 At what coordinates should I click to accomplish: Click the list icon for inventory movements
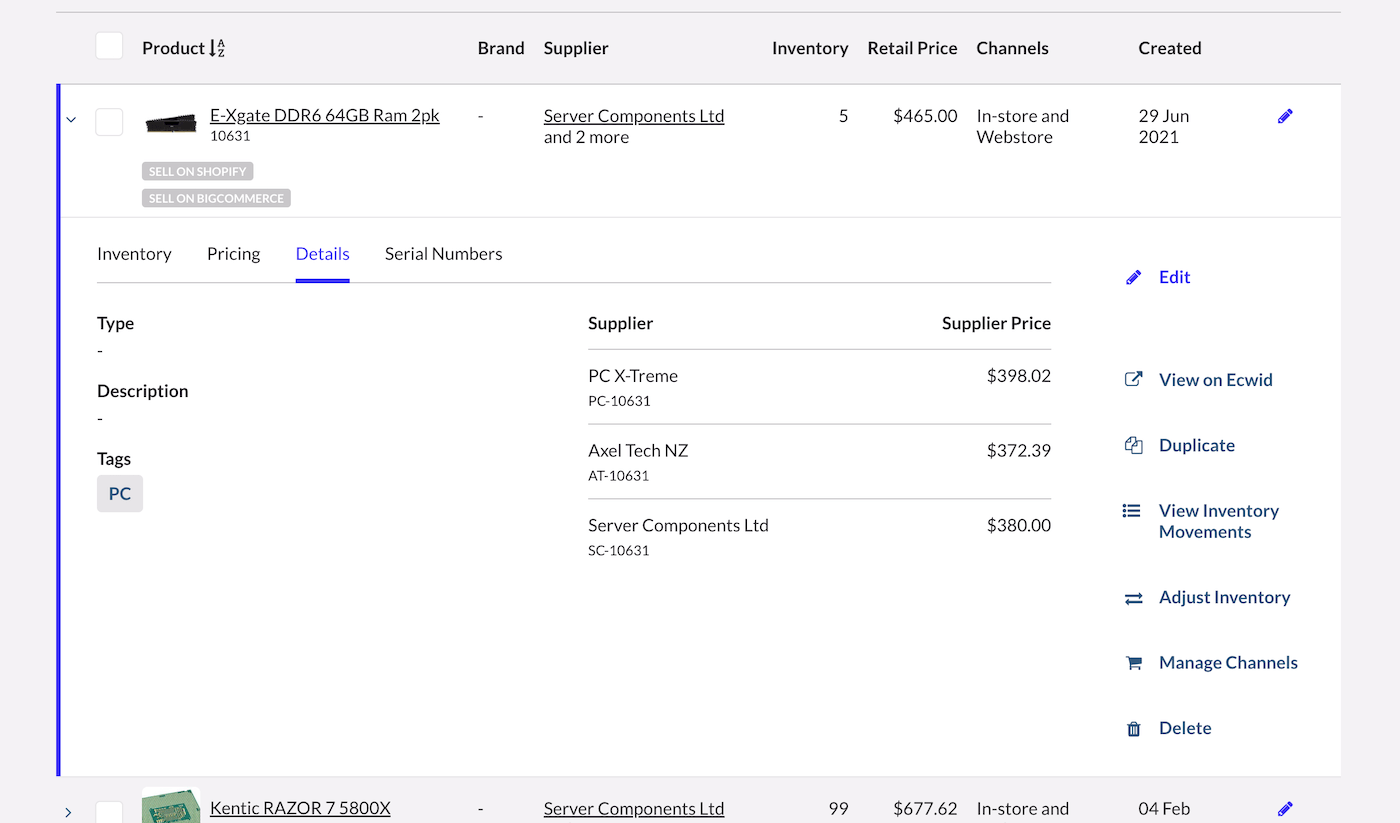[x=1131, y=511]
